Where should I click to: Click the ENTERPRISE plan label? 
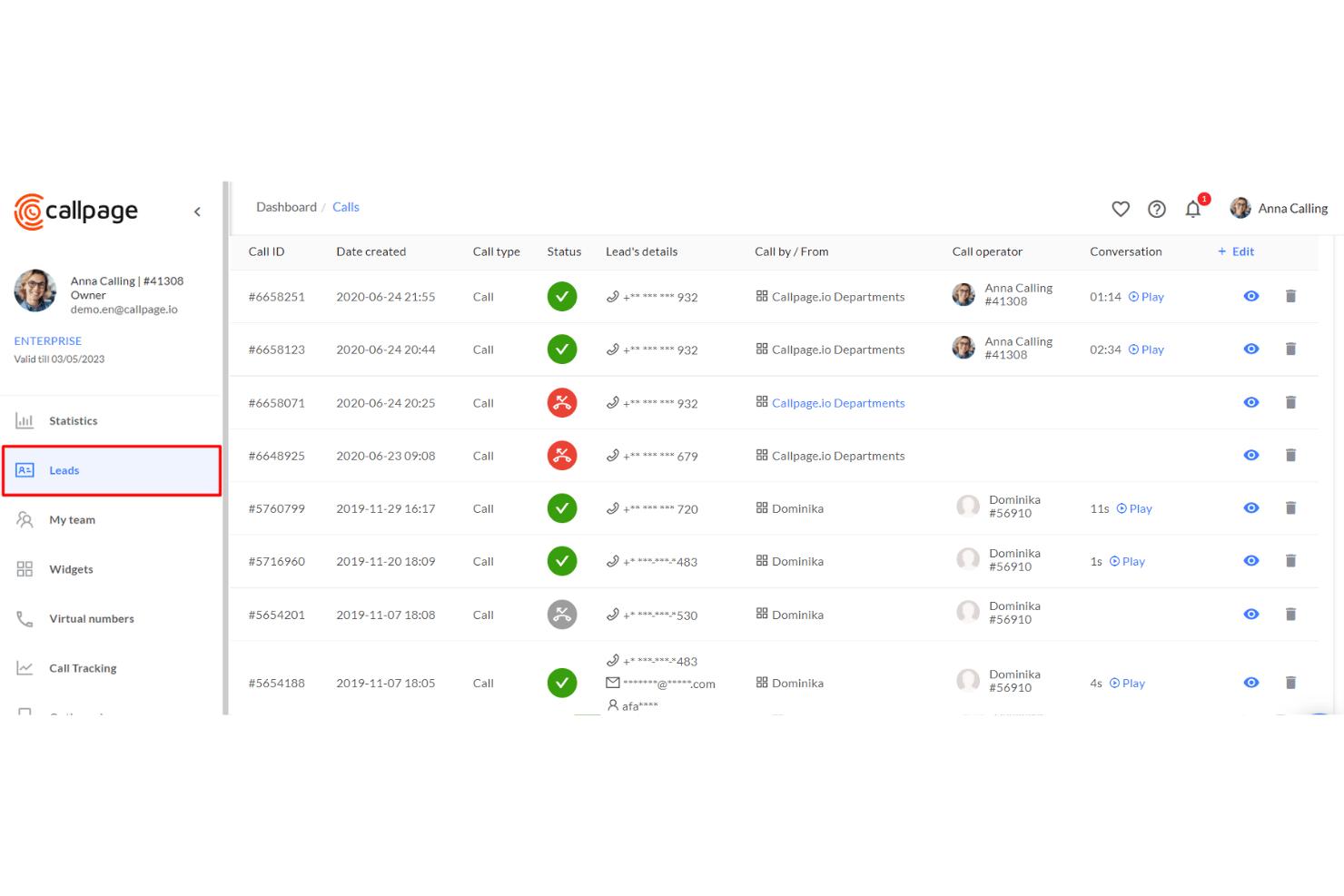click(48, 341)
